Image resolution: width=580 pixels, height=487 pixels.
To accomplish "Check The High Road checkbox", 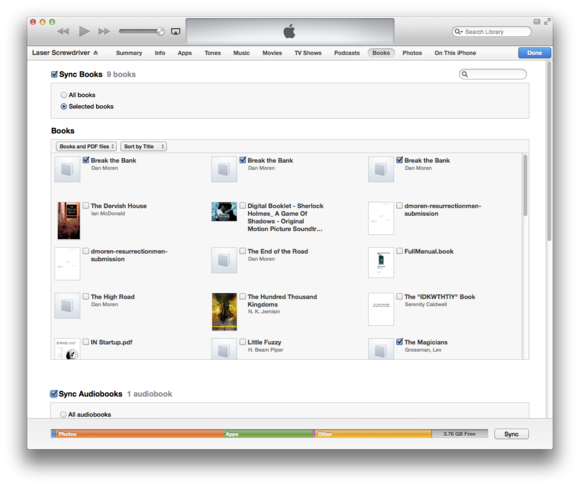I will coord(86,296).
